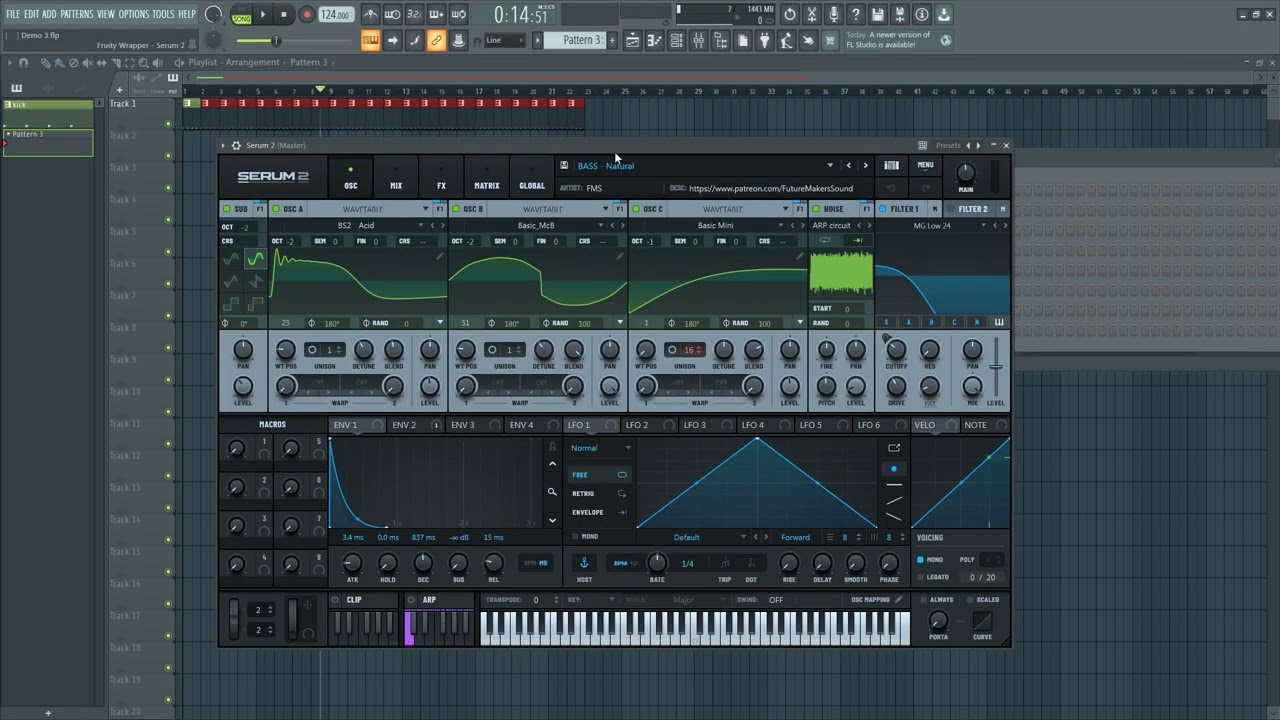Open the FILE menu
The height and width of the screenshot is (720, 1280).
13,14
